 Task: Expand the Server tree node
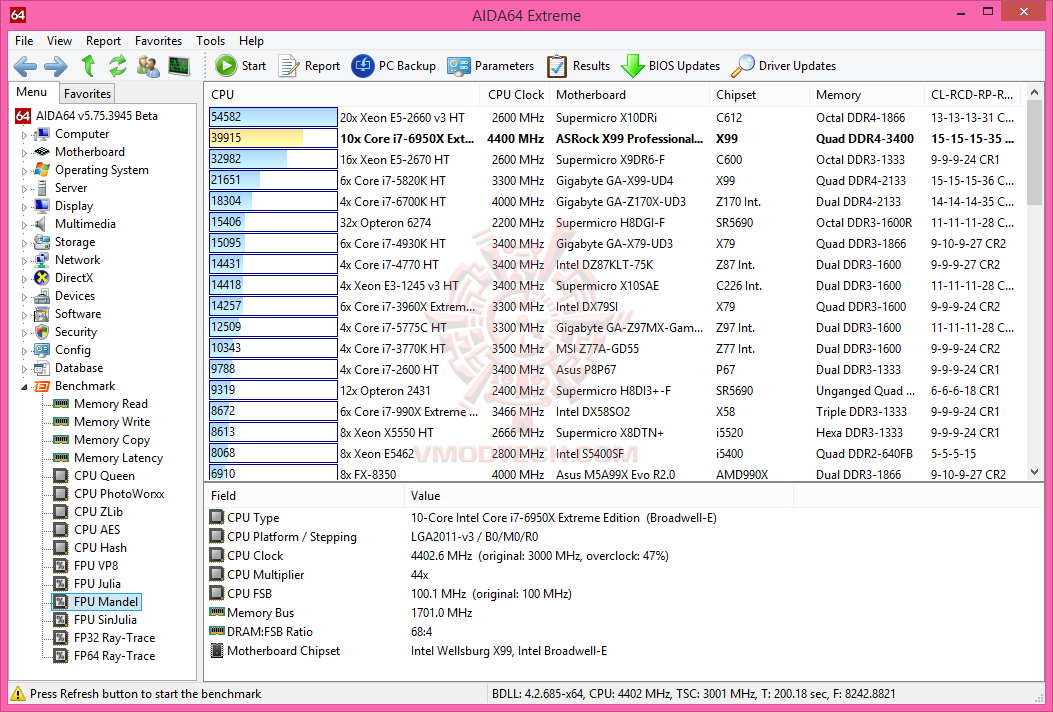coord(25,188)
